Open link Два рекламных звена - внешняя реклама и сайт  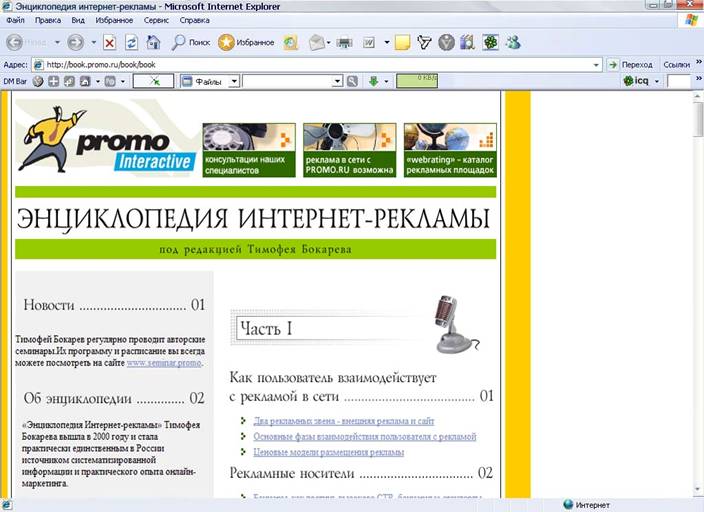[x=343, y=421]
